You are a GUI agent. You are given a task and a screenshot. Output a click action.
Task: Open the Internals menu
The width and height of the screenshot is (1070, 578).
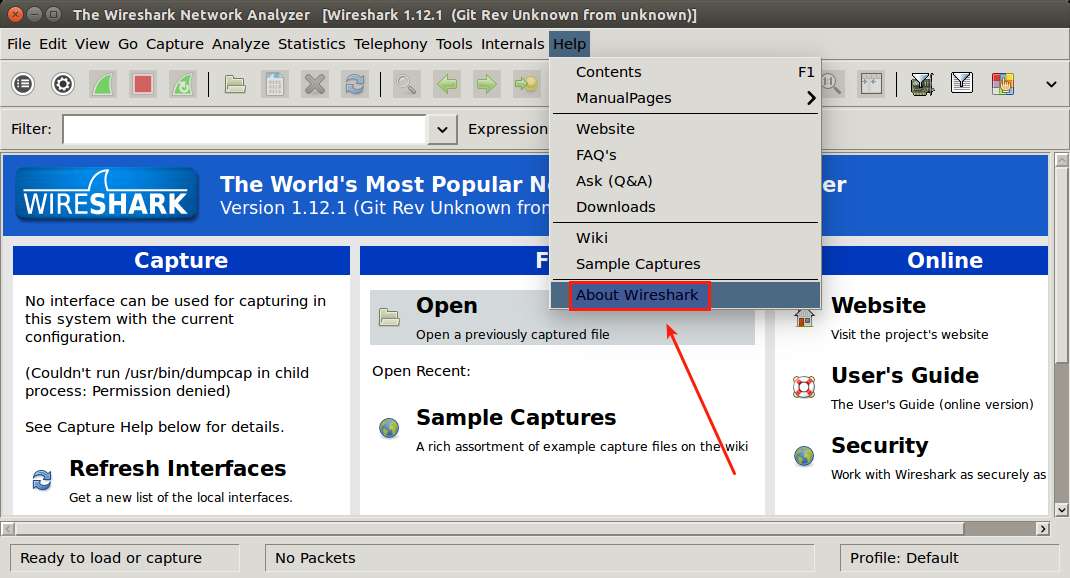coord(512,44)
